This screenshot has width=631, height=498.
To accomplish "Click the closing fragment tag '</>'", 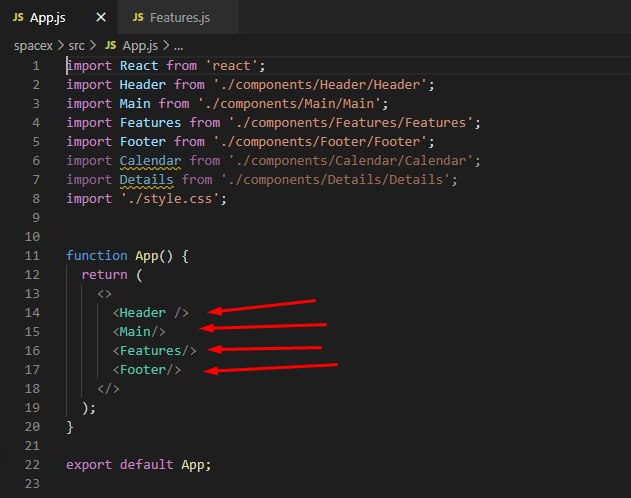I will [x=108, y=389].
